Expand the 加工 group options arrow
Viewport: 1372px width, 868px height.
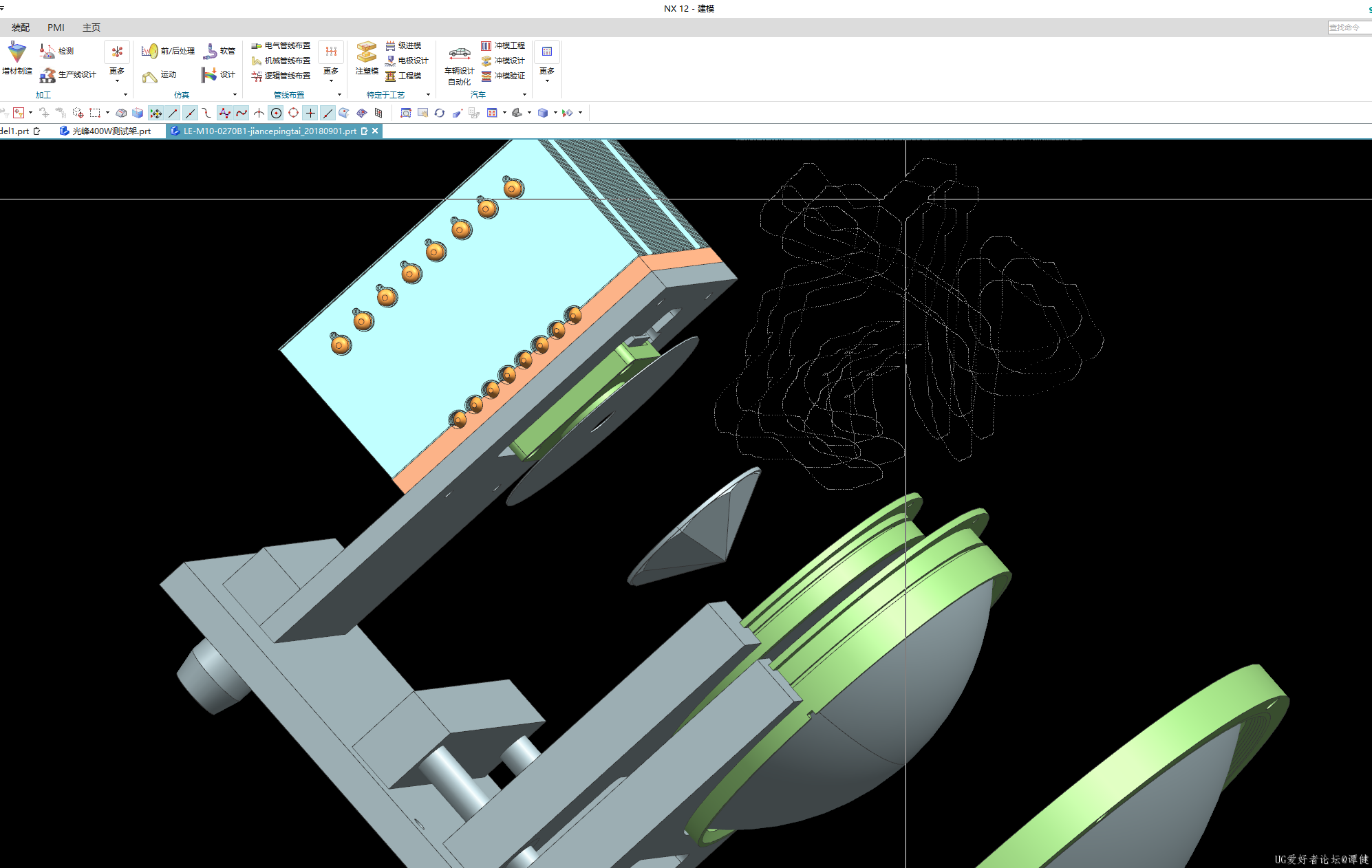click(125, 95)
